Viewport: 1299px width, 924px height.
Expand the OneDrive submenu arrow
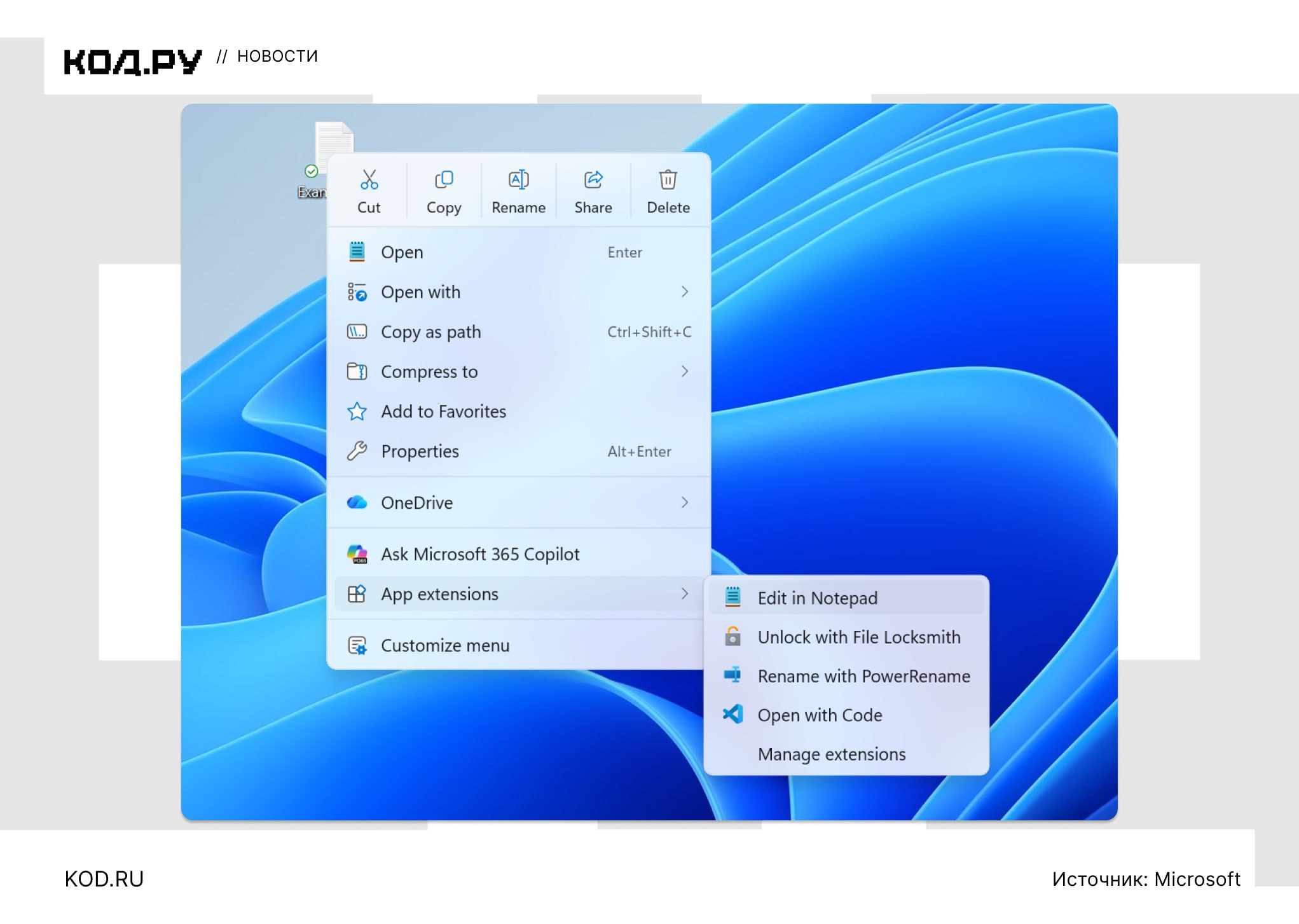click(685, 502)
